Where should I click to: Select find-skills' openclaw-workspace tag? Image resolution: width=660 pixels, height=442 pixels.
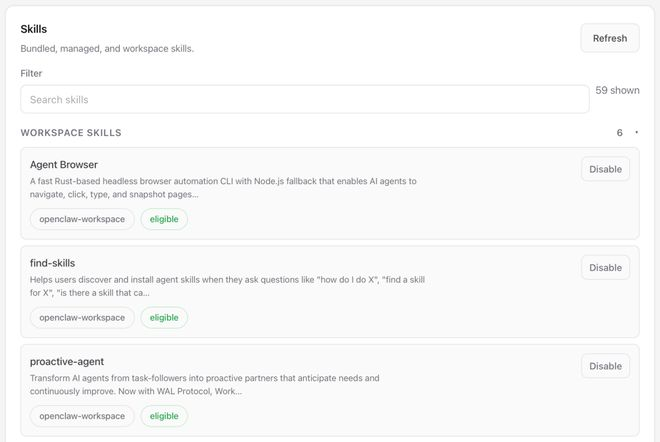coord(82,317)
